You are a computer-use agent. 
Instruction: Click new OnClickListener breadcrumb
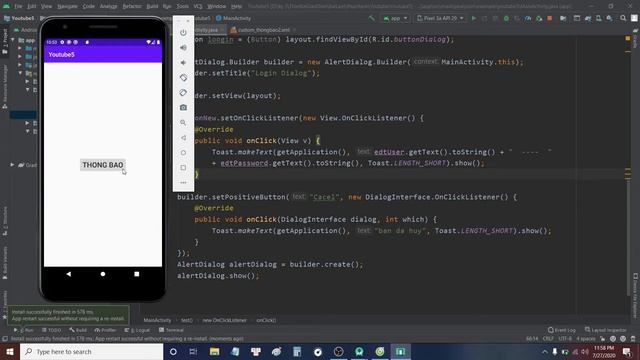[x=224, y=320]
